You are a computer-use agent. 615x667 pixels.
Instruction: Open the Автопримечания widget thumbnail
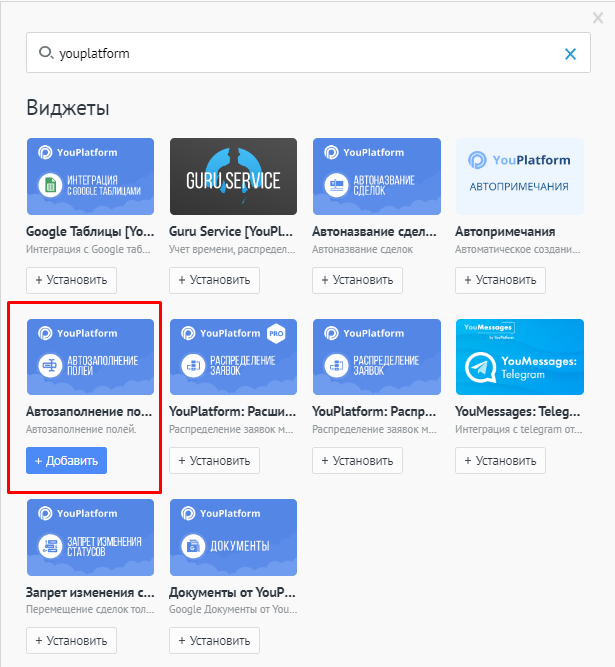(520, 177)
